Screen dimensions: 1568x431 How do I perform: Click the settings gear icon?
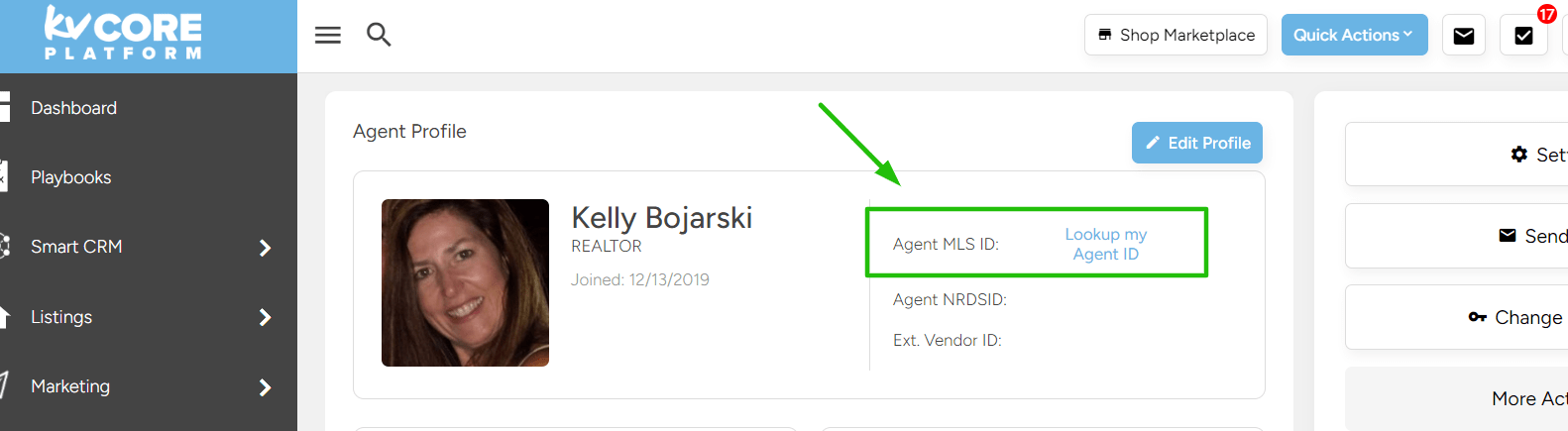[1518, 154]
